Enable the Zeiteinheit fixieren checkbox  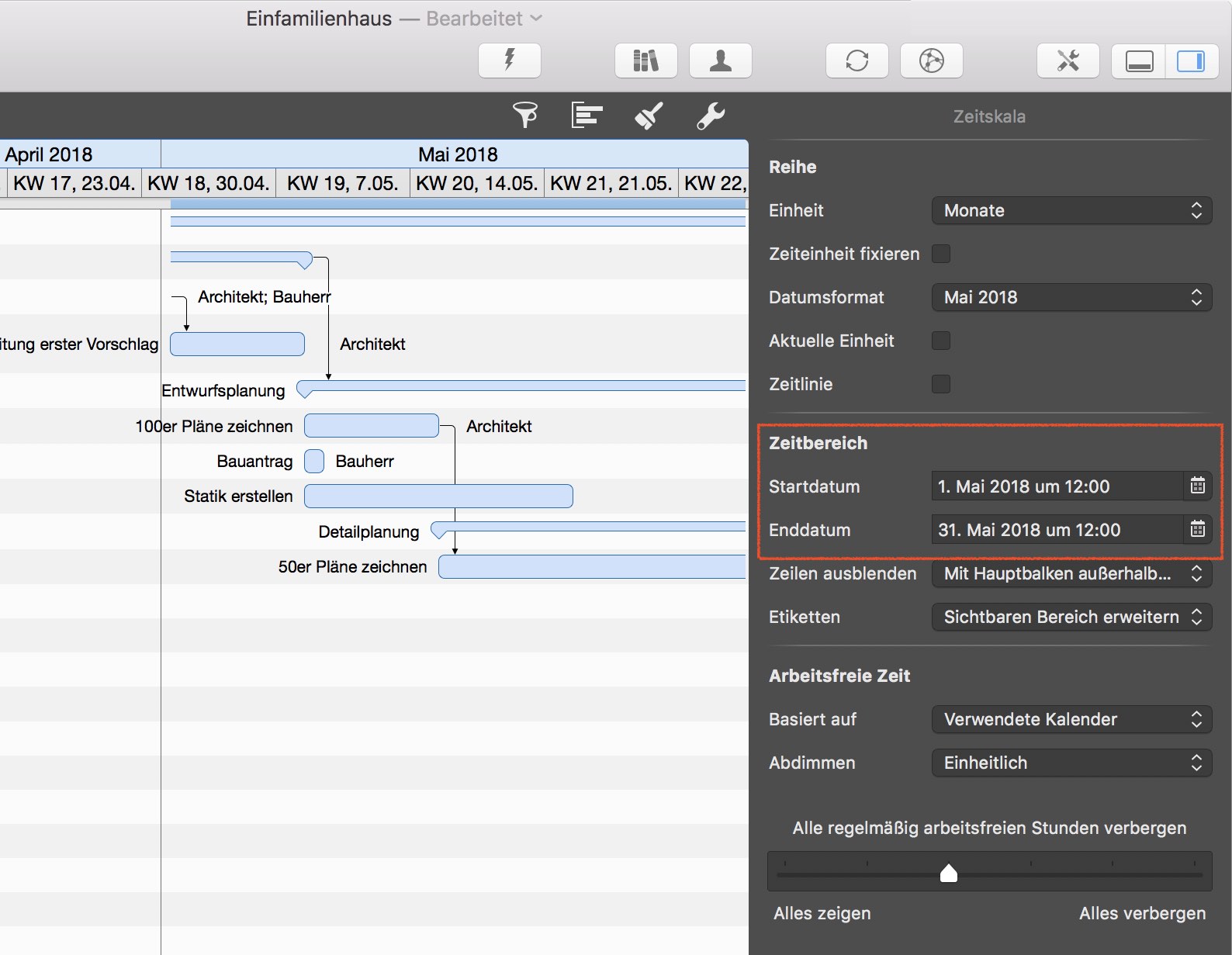940,254
